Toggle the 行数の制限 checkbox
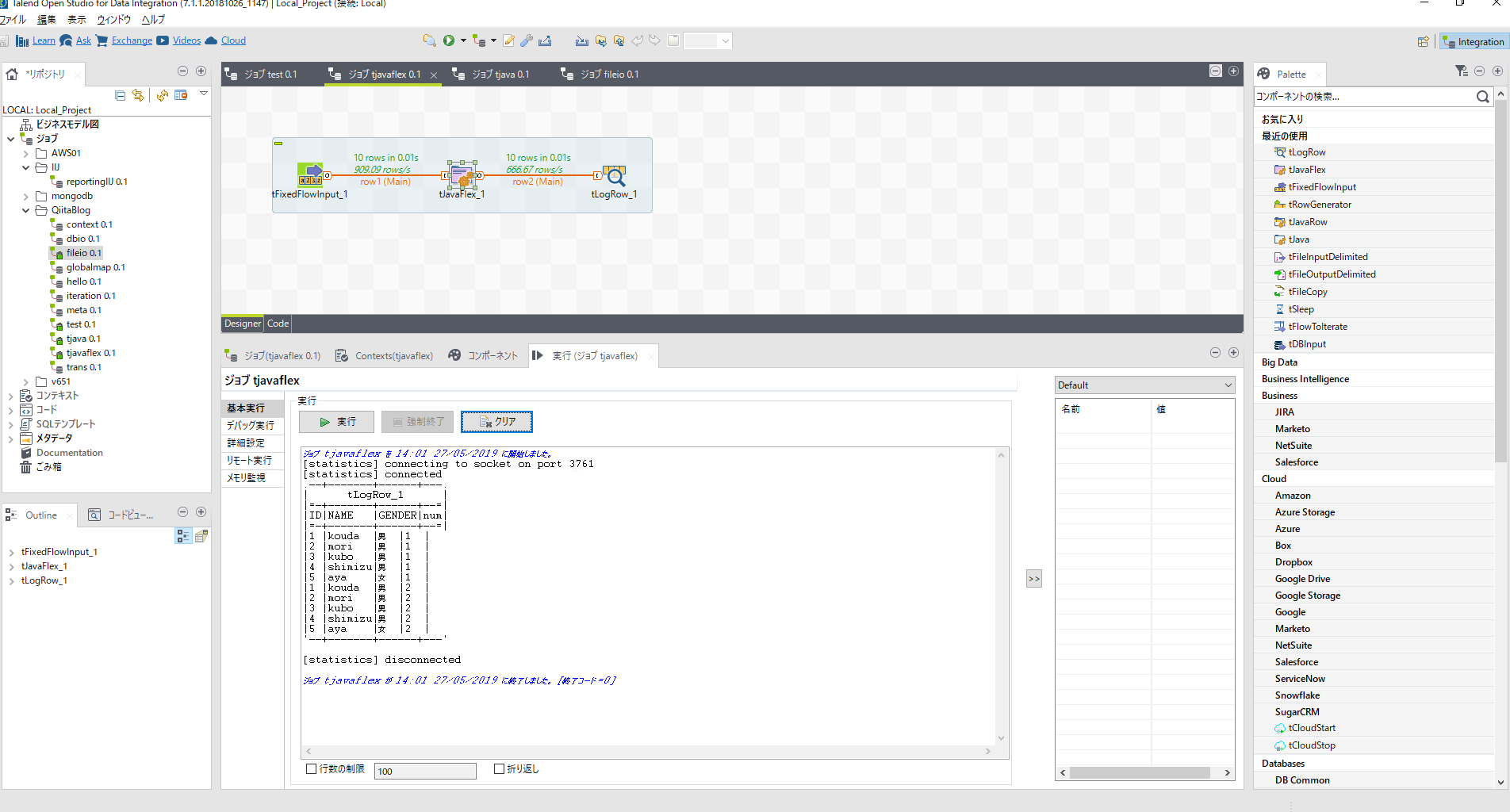The height and width of the screenshot is (812, 1510). (x=310, y=768)
